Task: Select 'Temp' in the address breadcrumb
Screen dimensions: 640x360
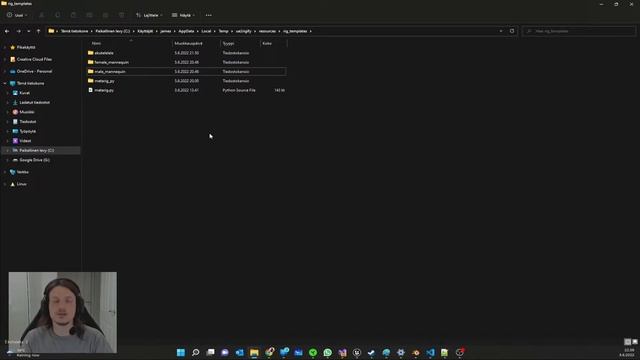Action: 223,31
